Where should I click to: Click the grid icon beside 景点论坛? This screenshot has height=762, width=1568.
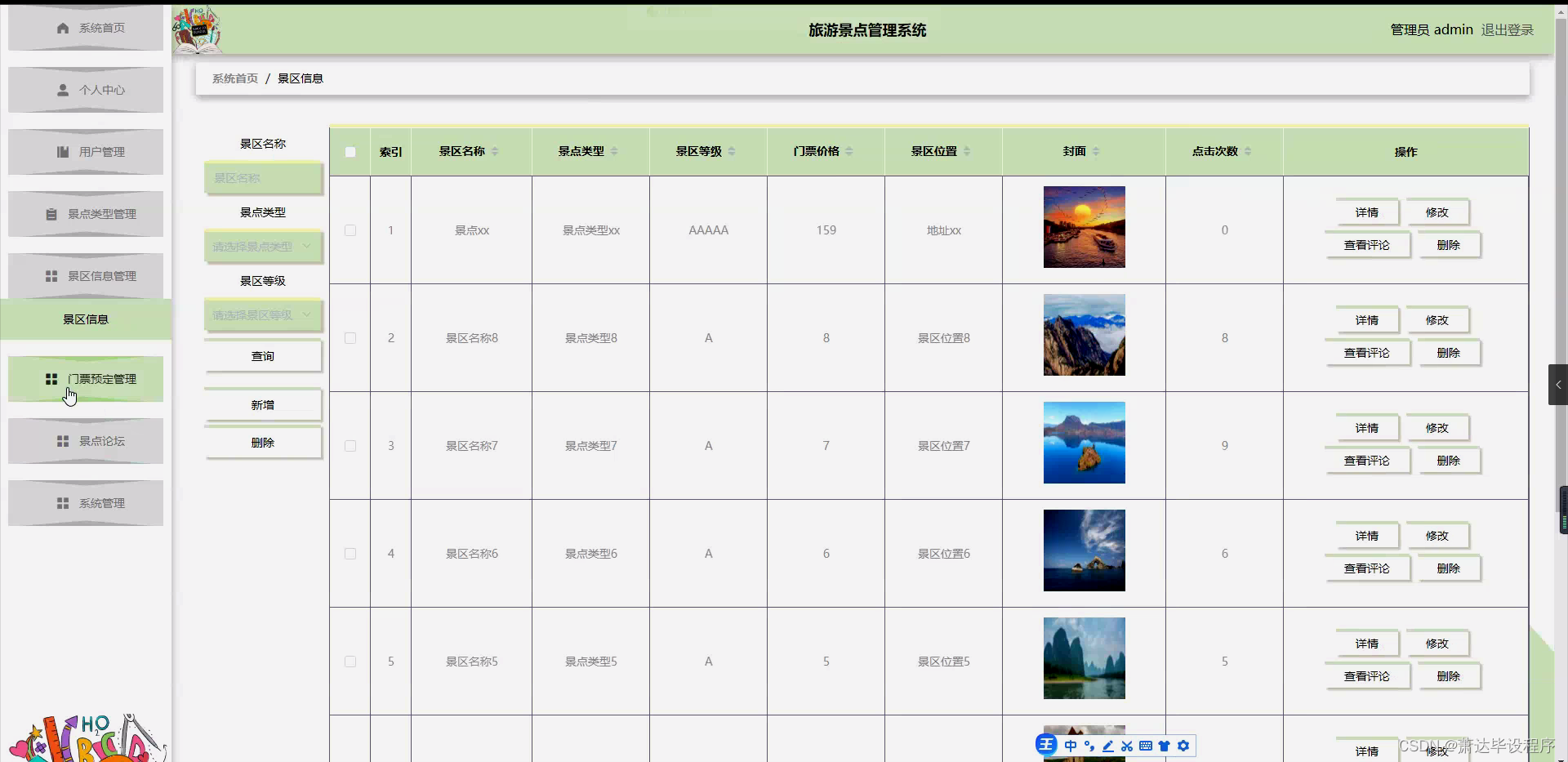63,441
